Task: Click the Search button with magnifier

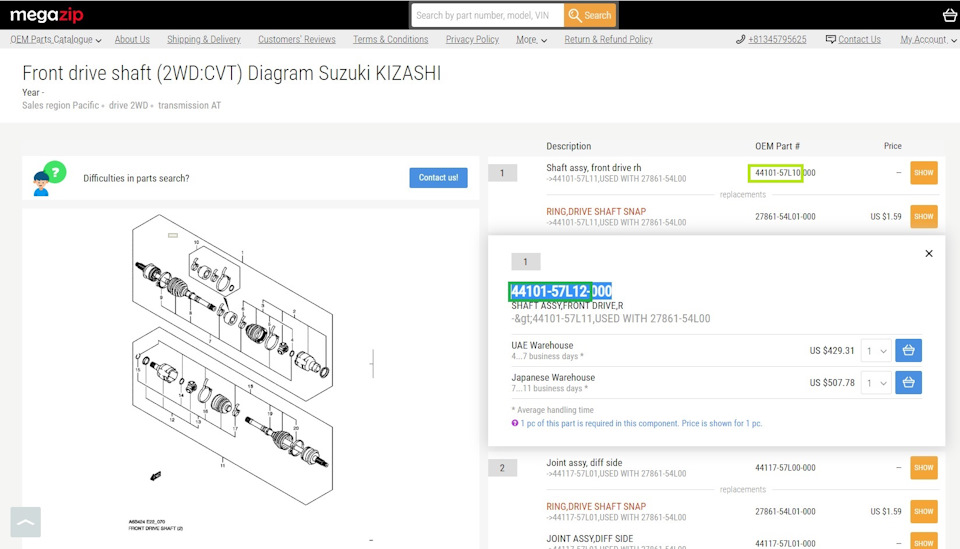Action: (x=590, y=15)
